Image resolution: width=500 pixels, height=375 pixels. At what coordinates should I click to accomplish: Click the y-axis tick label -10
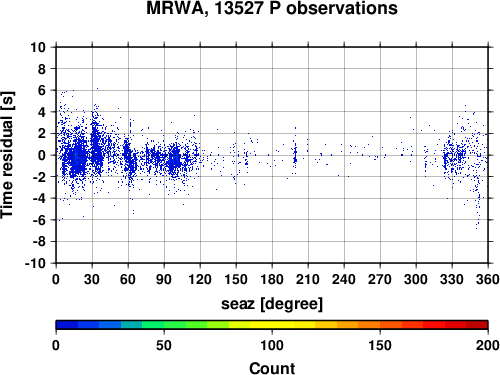35,263
